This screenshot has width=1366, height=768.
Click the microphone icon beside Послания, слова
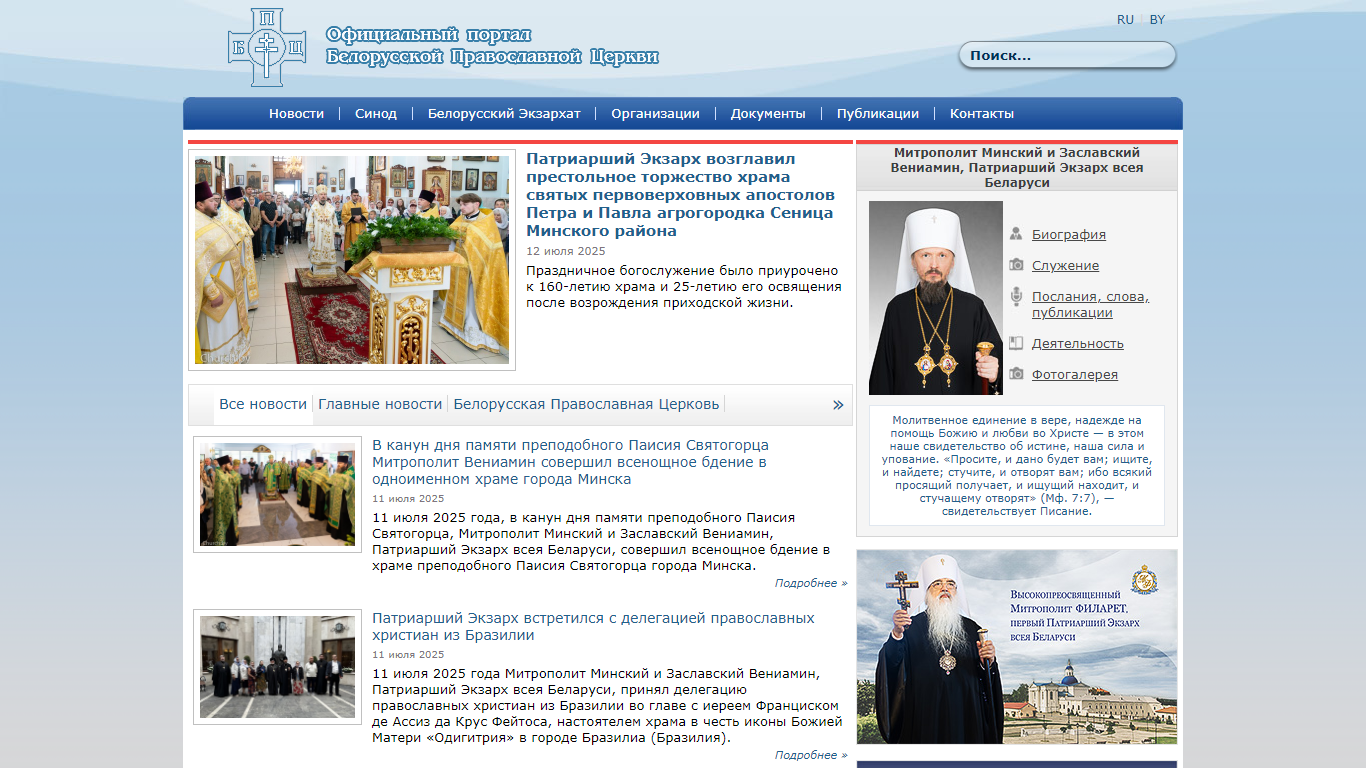(x=1016, y=296)
